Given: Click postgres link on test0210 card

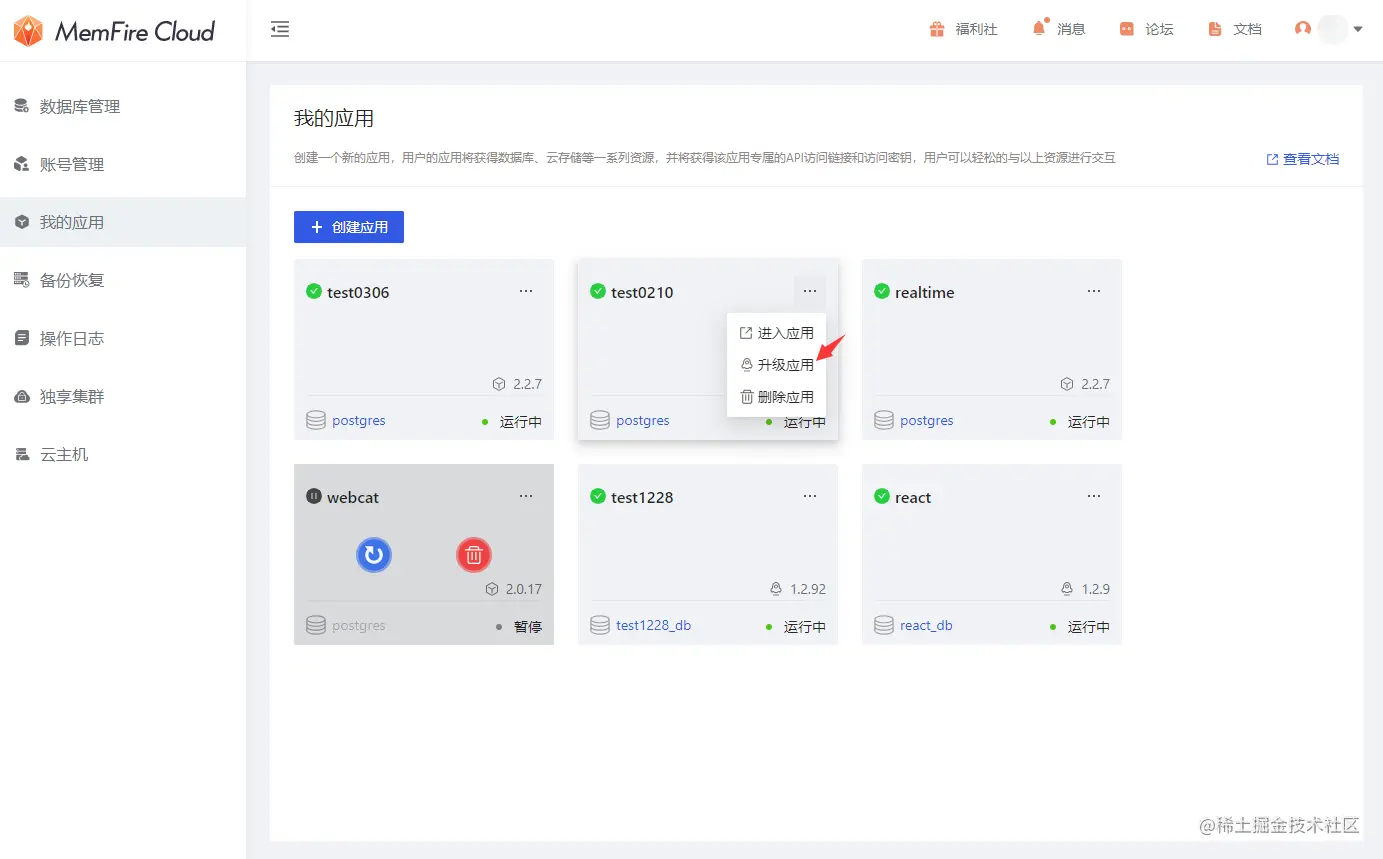Looking at the screenshot, I should (643, 421).
